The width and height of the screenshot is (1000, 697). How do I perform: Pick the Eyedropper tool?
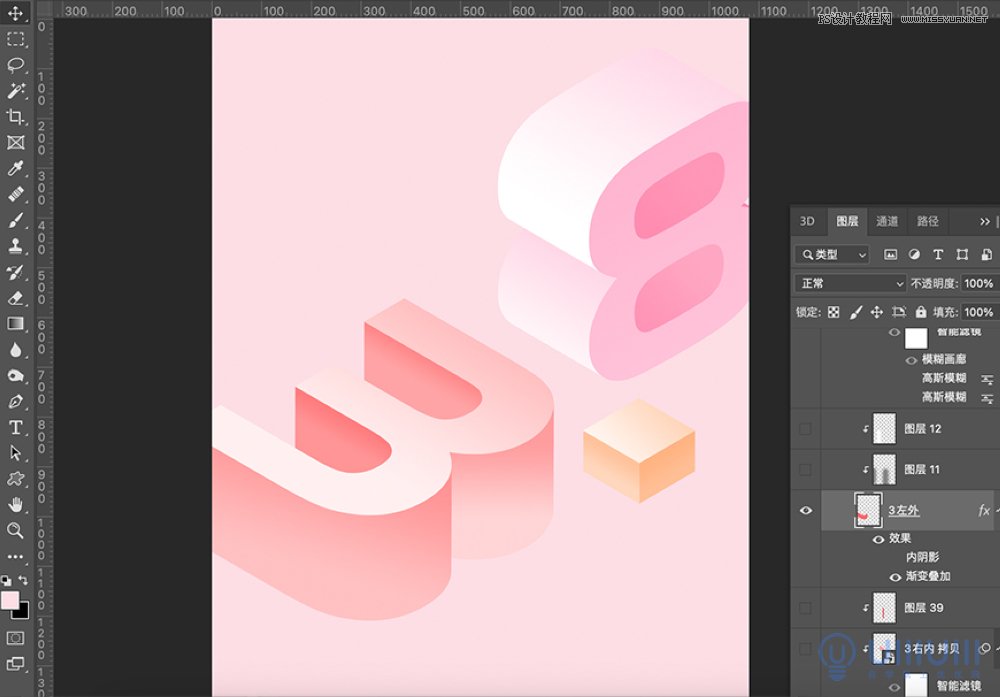coord(16,169)
